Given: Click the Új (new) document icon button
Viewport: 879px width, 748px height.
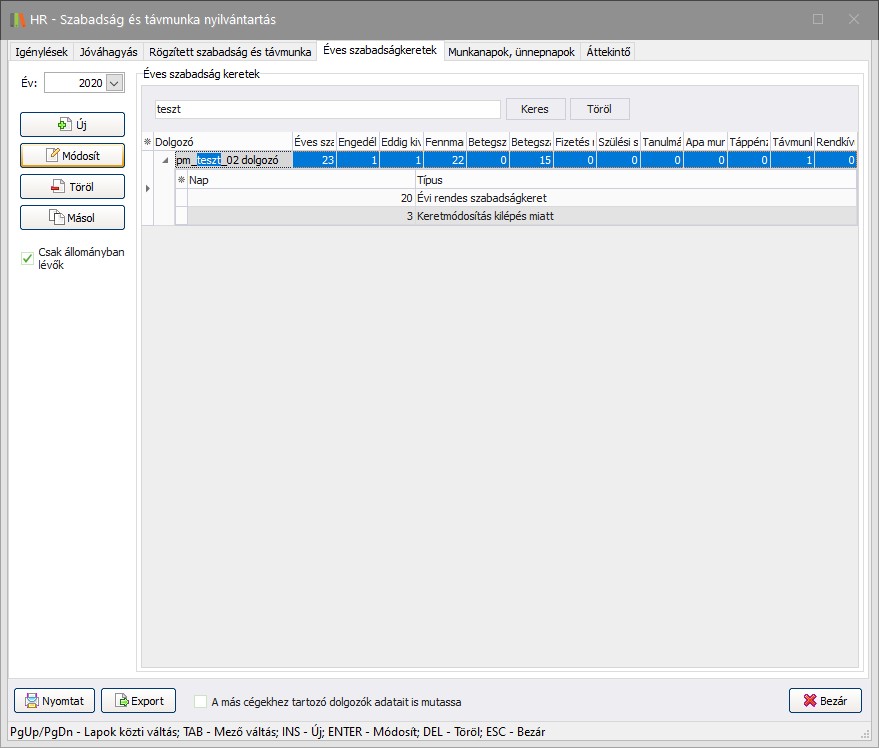Looking at the screenshot, I should (72, 124).
